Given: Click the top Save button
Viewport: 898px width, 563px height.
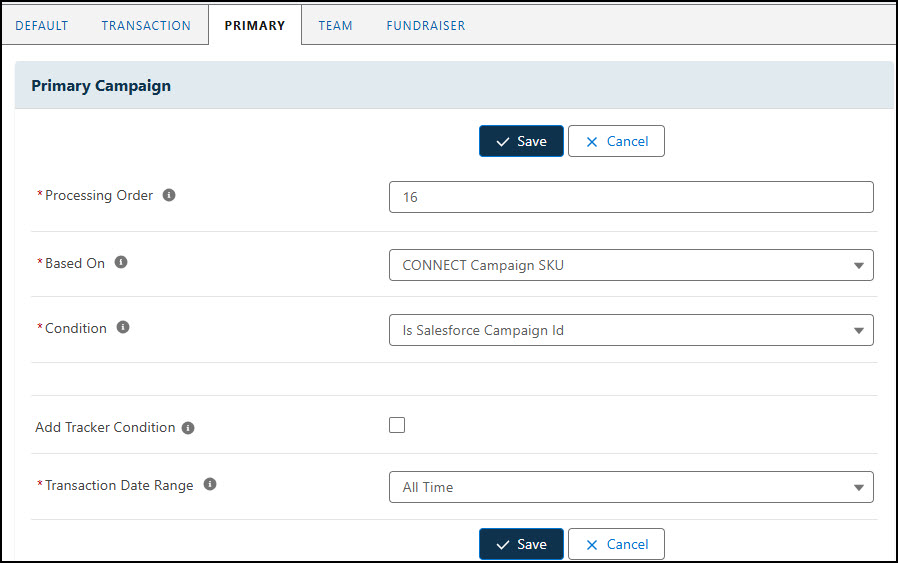Looking at the screenshot, I should click(x=521, y=141).
